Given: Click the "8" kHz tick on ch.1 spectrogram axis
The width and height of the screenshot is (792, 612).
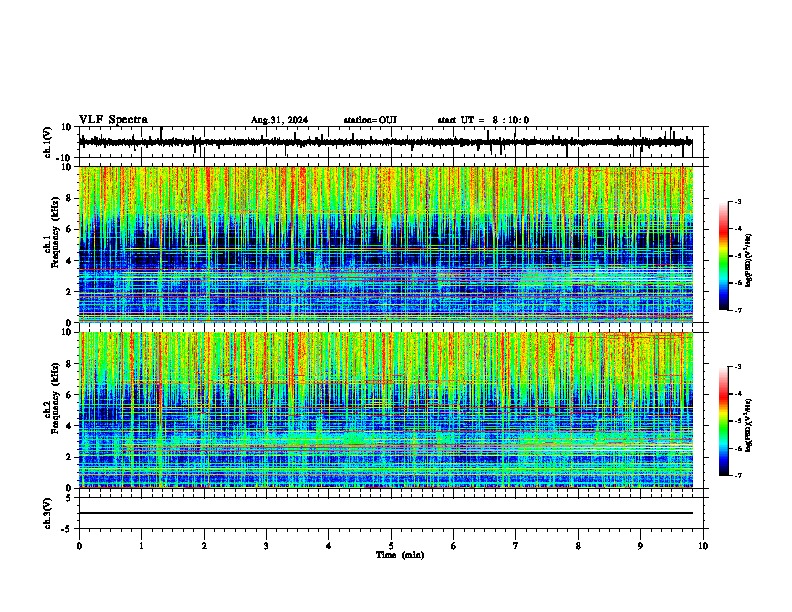Looking at the screenshot, I should pos(70,198).
